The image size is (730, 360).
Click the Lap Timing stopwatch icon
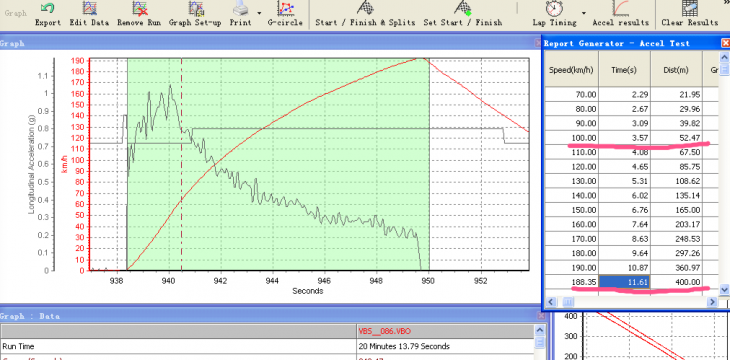click(554, 8)
